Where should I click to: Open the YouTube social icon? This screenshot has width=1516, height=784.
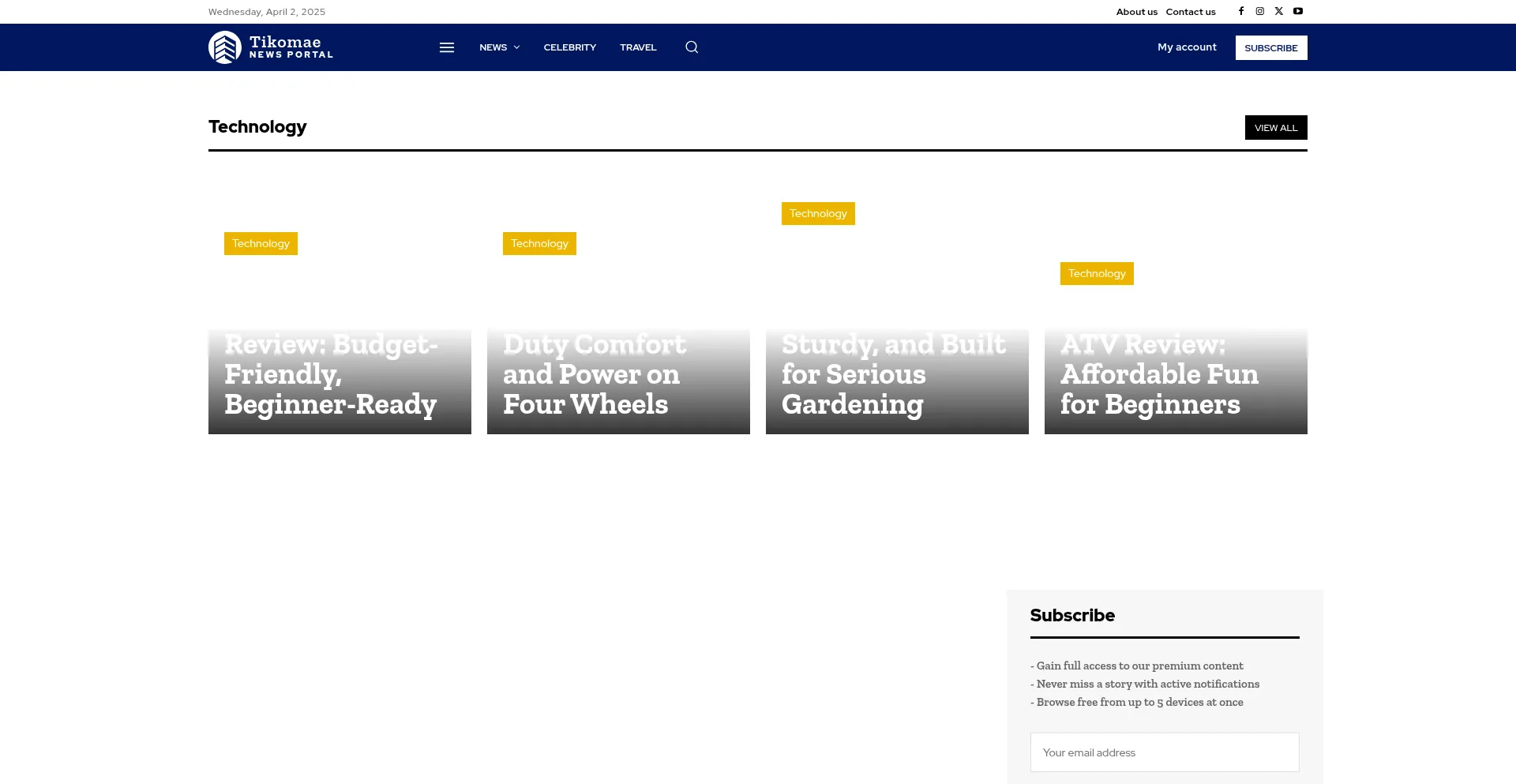(x=1298, y=11)
